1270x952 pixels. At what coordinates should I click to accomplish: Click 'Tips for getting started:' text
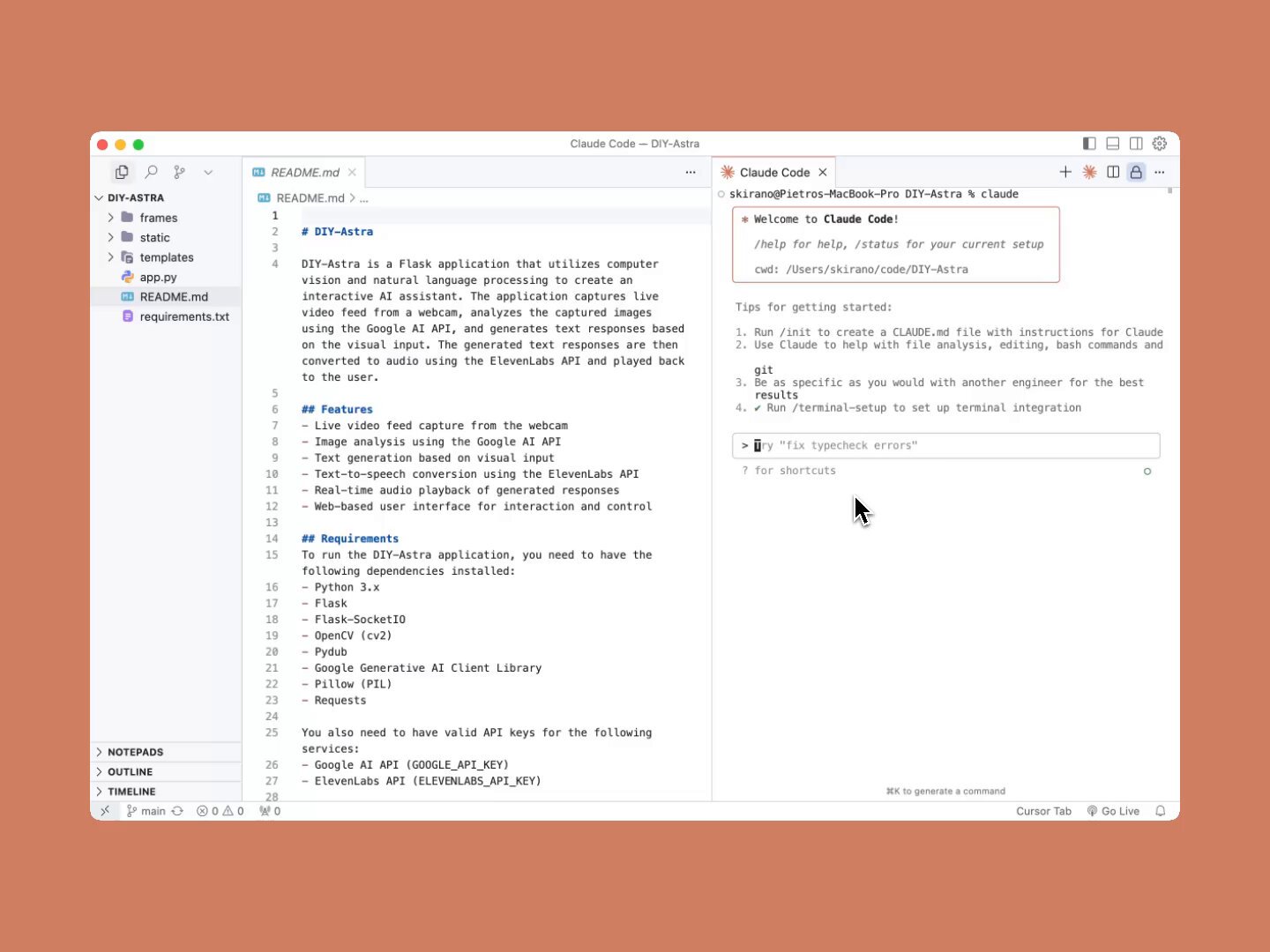pos(813,308)
